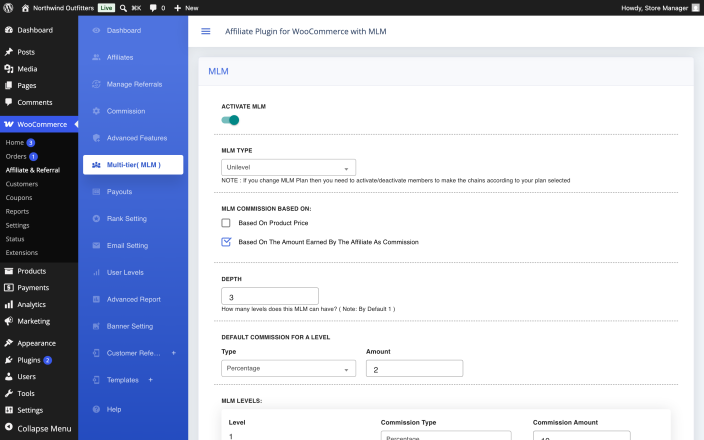Click the Tools wrench icon

click(x=9, y=393)
